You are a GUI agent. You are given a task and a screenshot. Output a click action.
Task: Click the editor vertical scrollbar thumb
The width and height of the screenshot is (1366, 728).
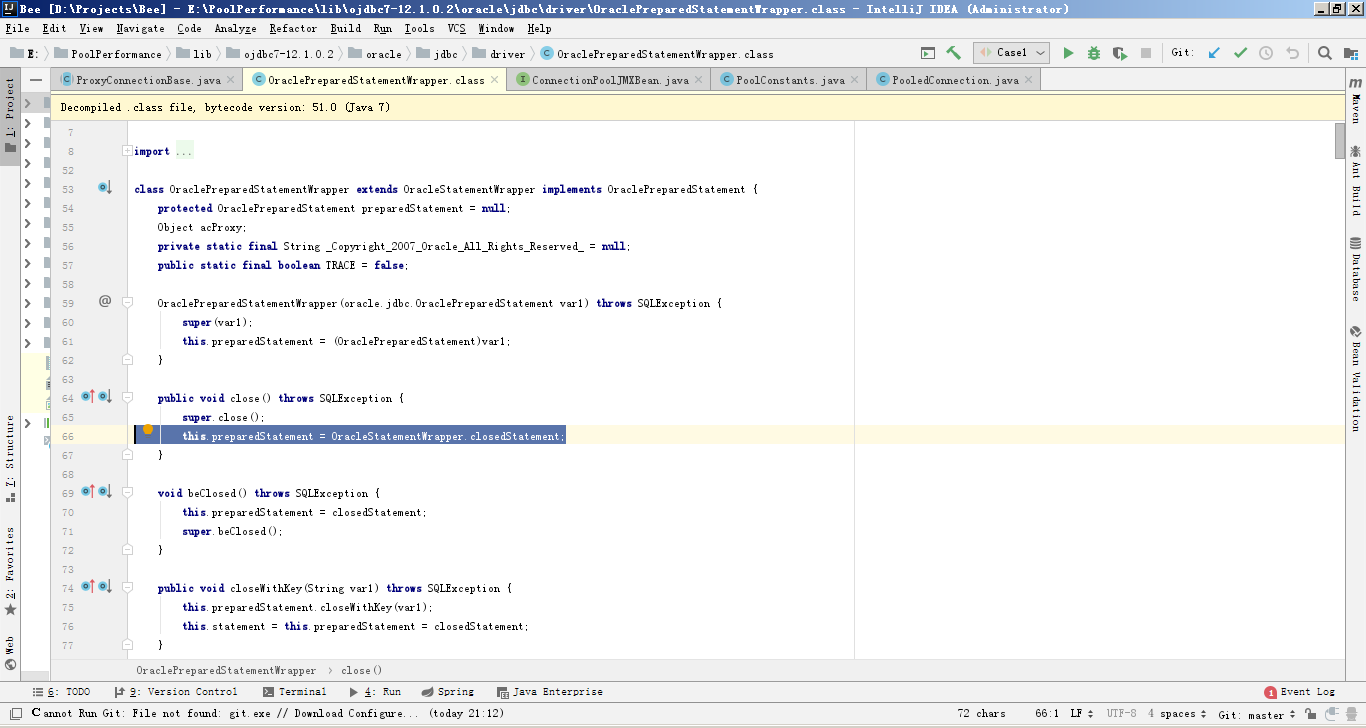click(1340, 140)
